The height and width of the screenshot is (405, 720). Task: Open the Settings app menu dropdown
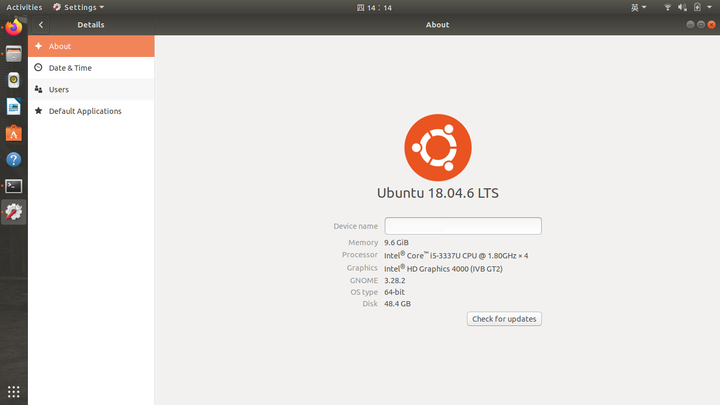[78, 7]
